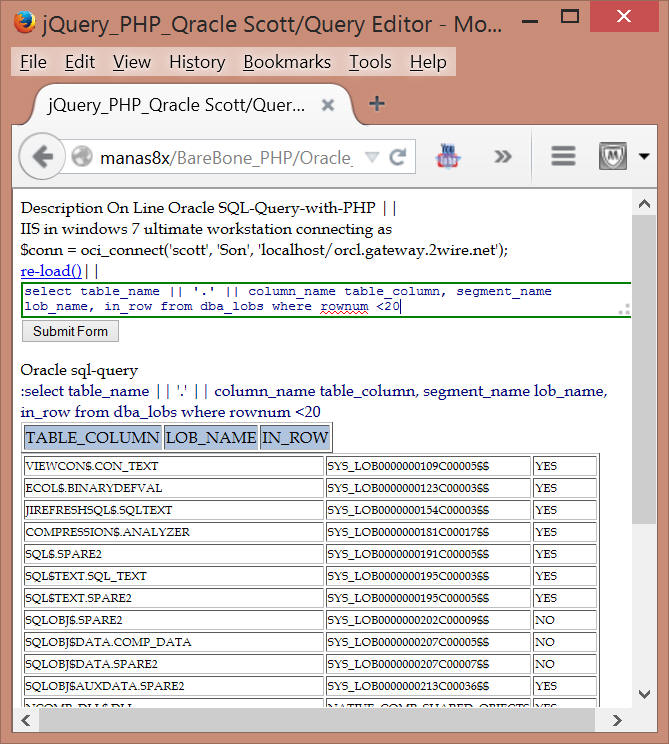669x744 pixels.
Task: Show more tools via double-chevron overflow
Action: (503, 157)
